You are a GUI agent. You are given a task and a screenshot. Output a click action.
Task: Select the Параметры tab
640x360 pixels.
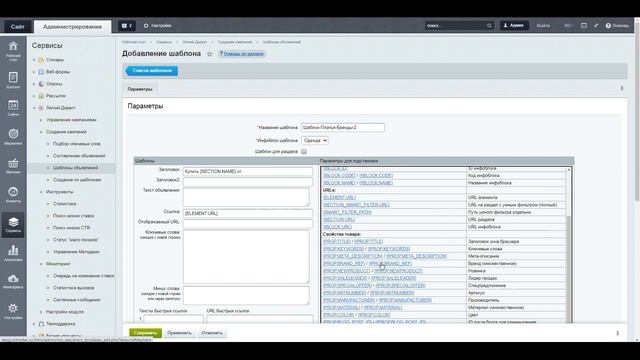tap(140, 89)
